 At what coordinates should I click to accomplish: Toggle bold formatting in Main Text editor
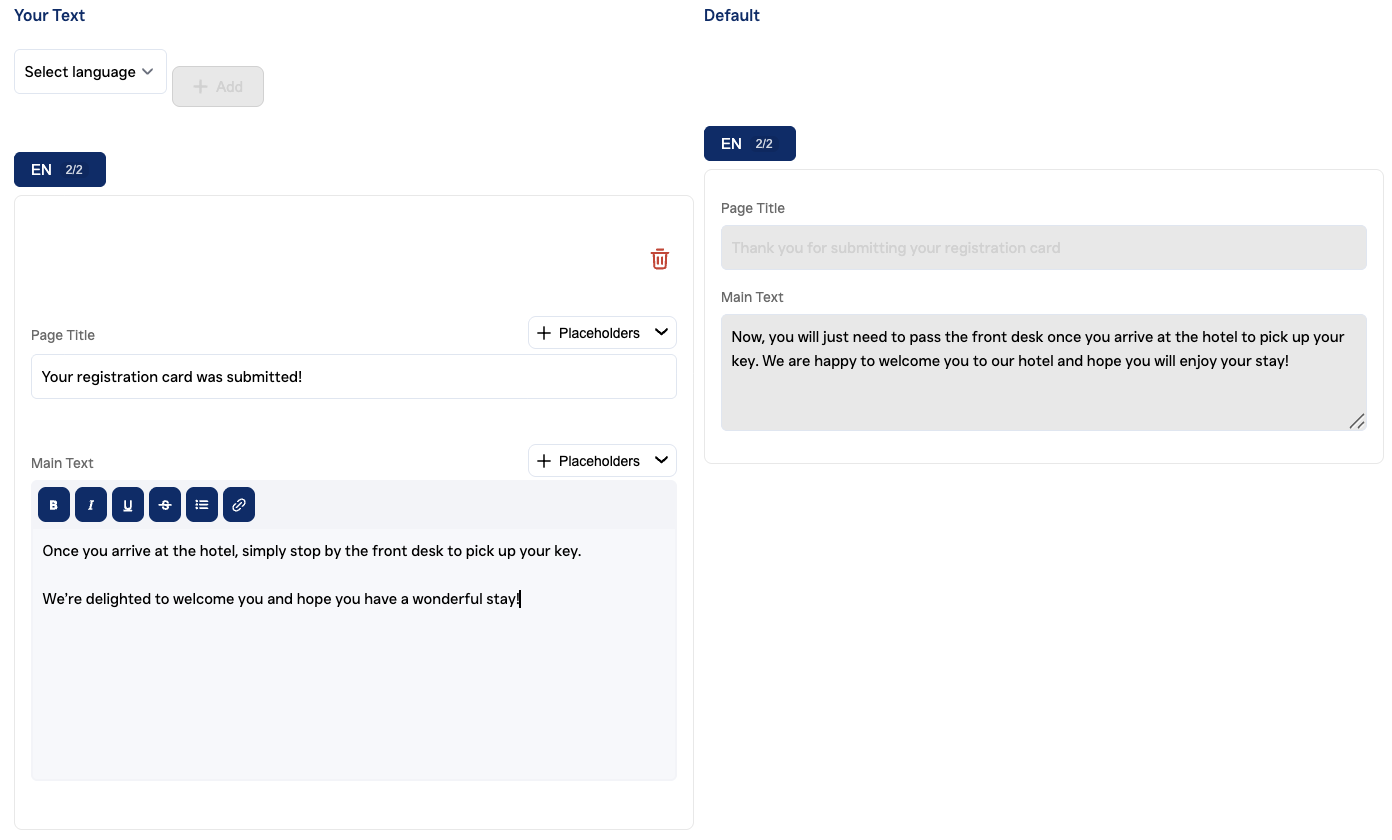click(x=54, y=505)
